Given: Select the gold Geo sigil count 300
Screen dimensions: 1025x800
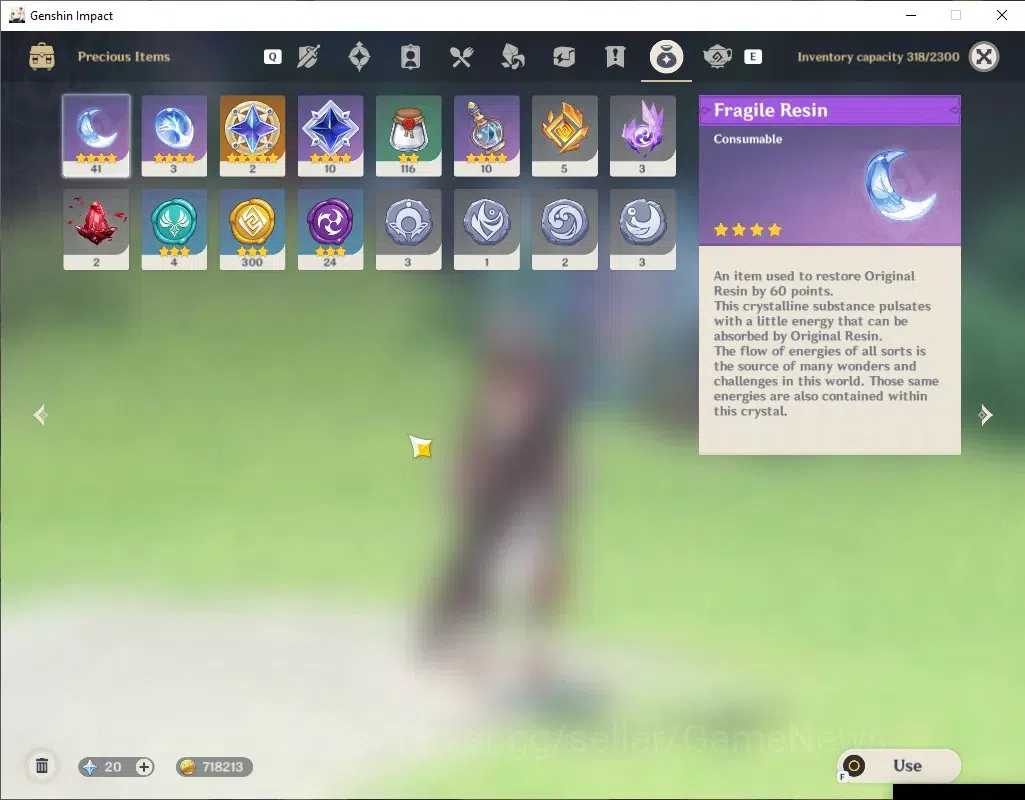Looking at the screenshot, I should [252, 229].
